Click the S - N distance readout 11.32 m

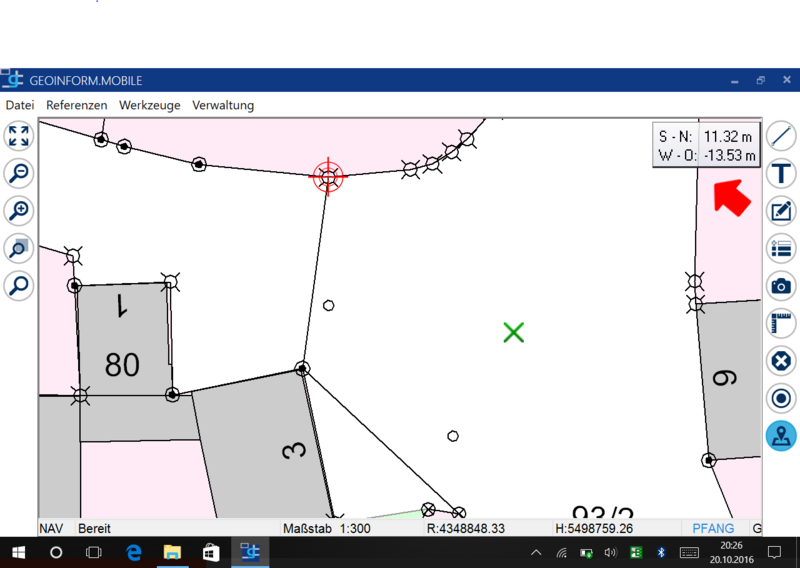coord(728,137)
